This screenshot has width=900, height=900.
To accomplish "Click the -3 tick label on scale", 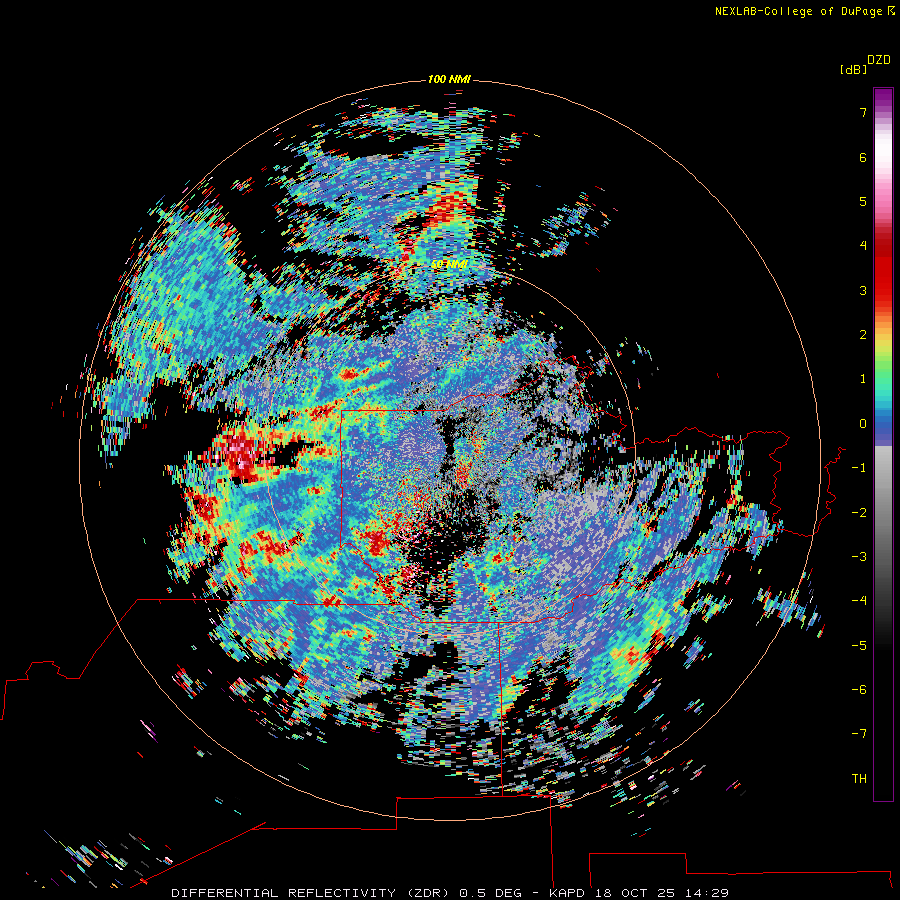I will pos(859,557).
